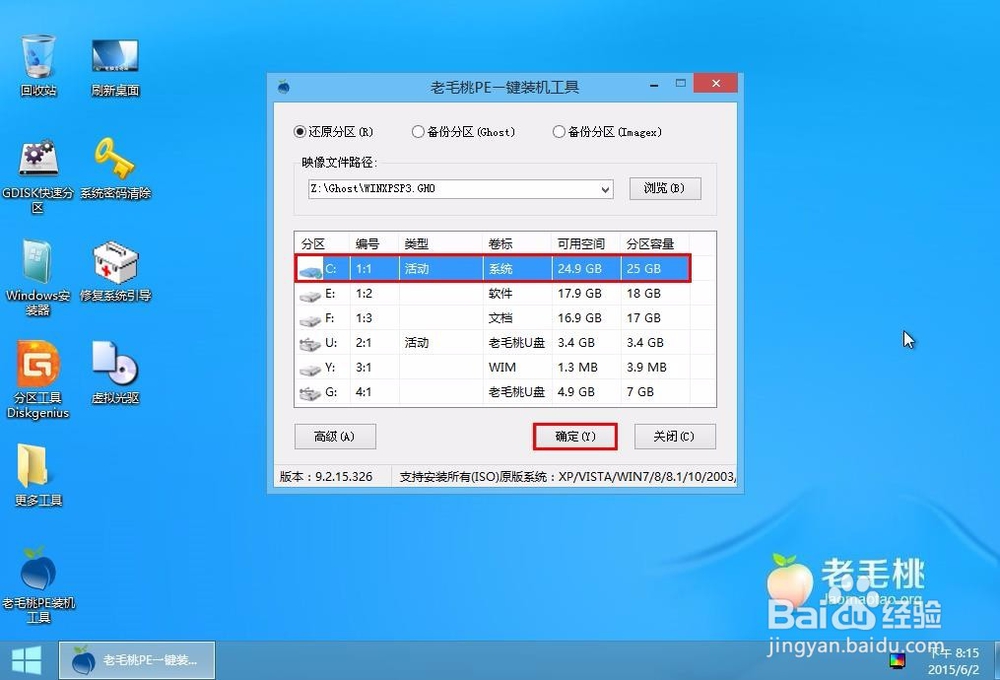Select the 备份分区(Ghost) option
1000x680 pixels.
pos(417,131)
